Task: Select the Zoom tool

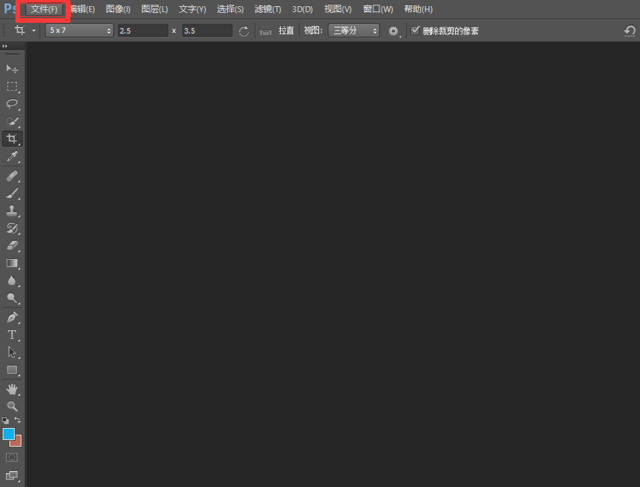Action: (x=12, y=406)
